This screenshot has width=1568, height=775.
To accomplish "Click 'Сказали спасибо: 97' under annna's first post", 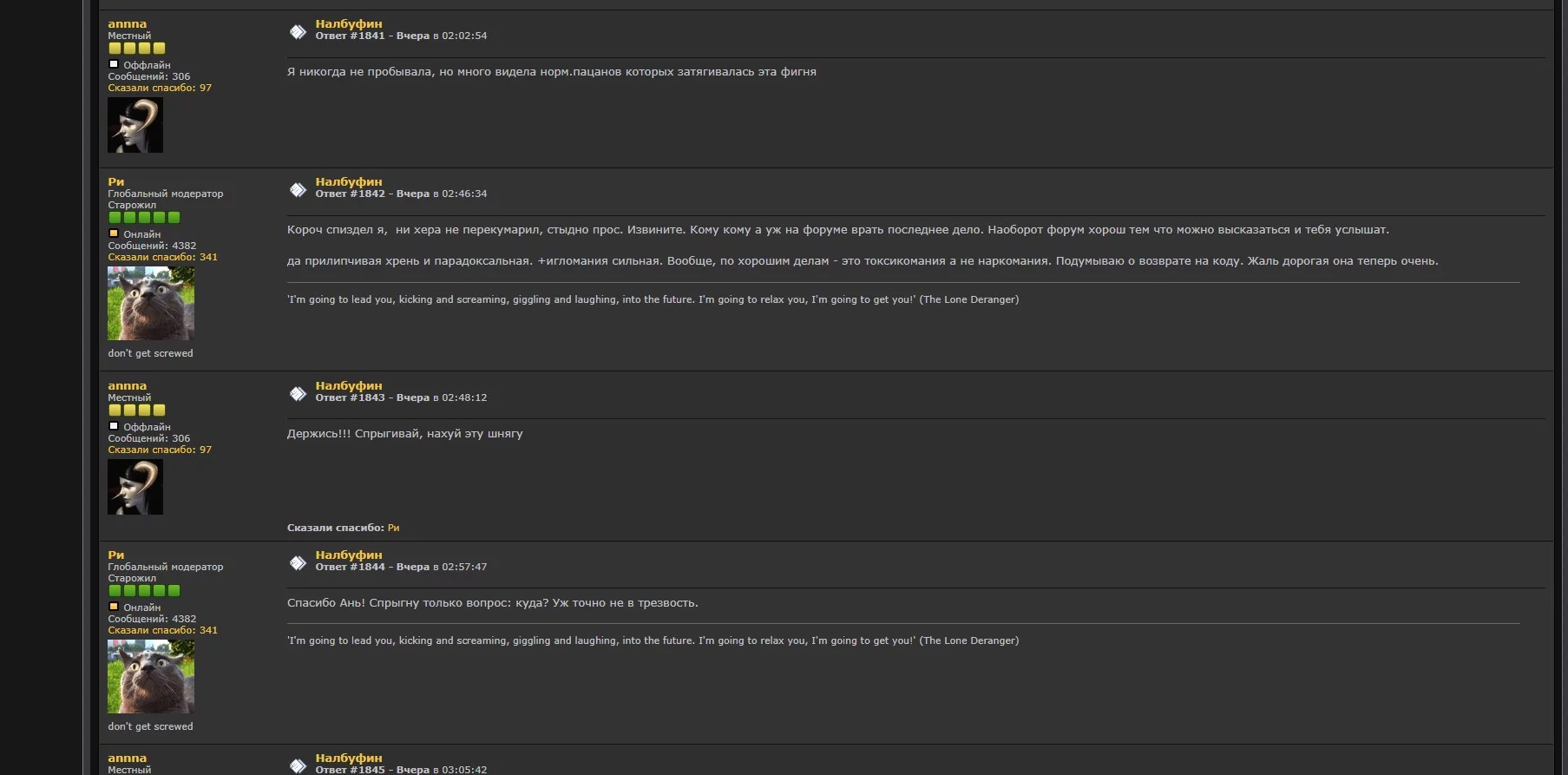I will (x=160, y=88).
